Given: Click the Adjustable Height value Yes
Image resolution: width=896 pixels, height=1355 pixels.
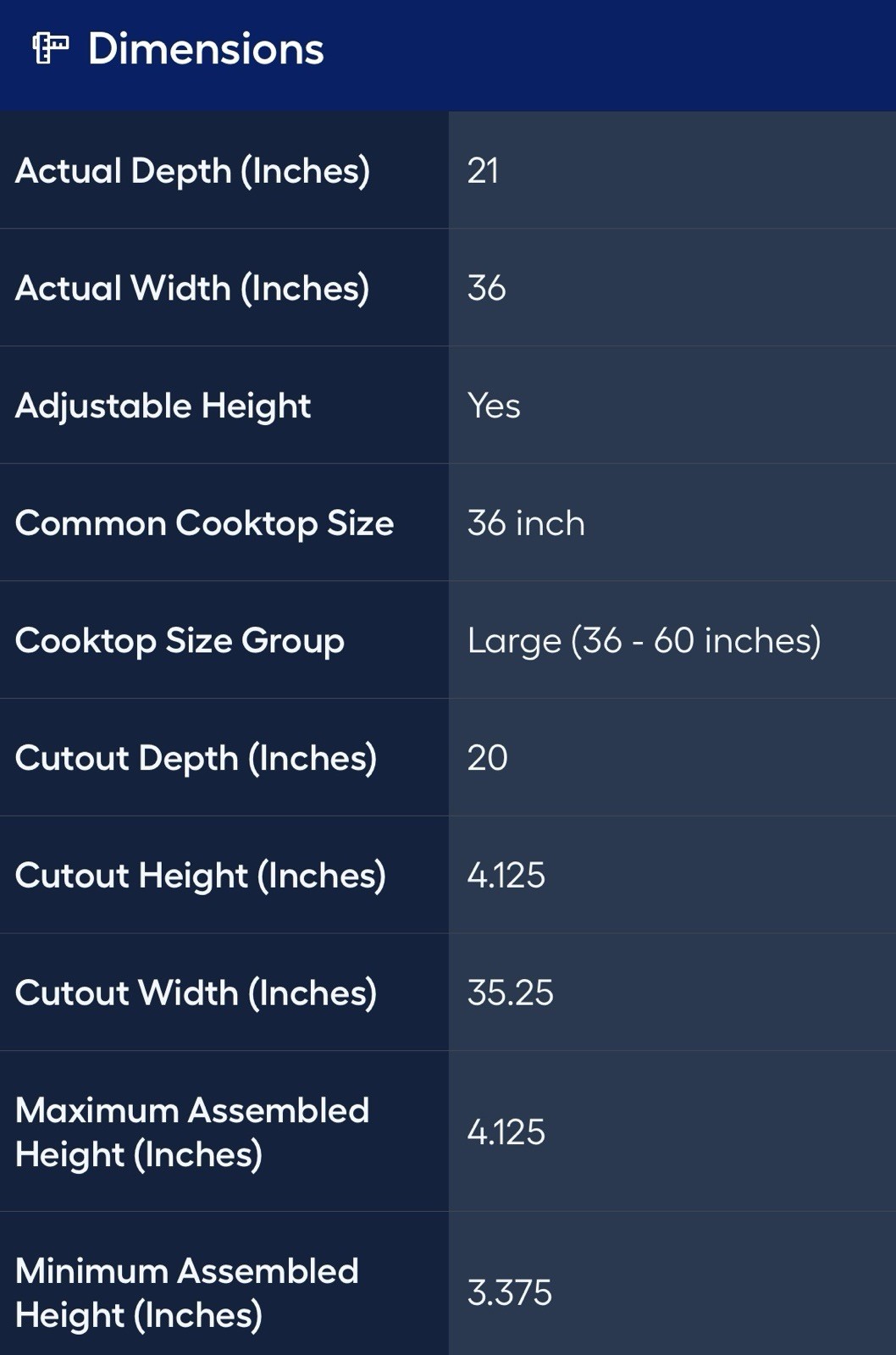Looking at the screenshot, I should (x=494, y=406).
